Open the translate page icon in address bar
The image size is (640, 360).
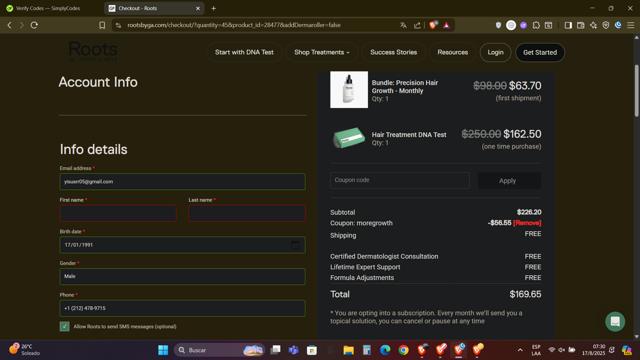[x=403, y=25]
